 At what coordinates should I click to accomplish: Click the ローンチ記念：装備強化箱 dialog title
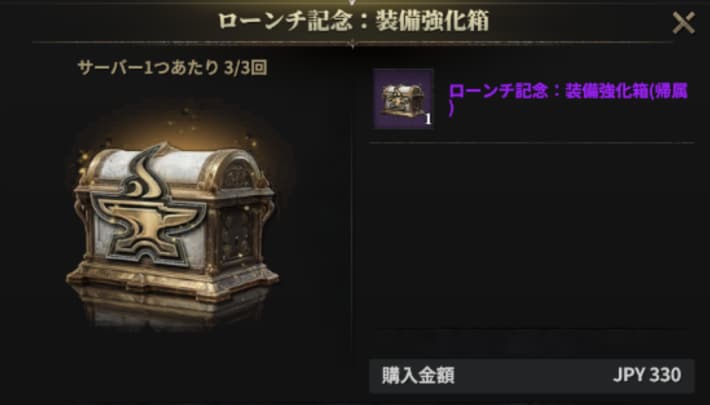[x=353, y=21]
